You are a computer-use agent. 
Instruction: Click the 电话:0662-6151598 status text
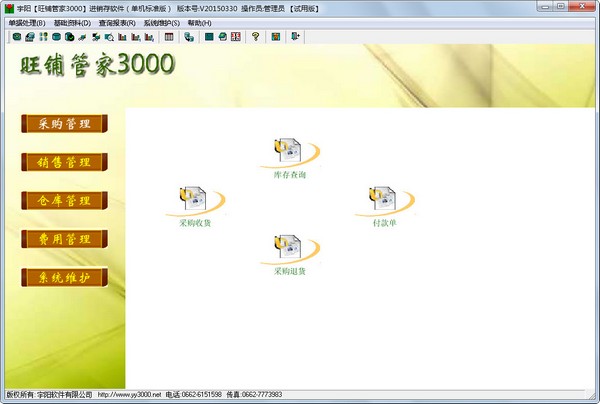click(x=194, y=394)
